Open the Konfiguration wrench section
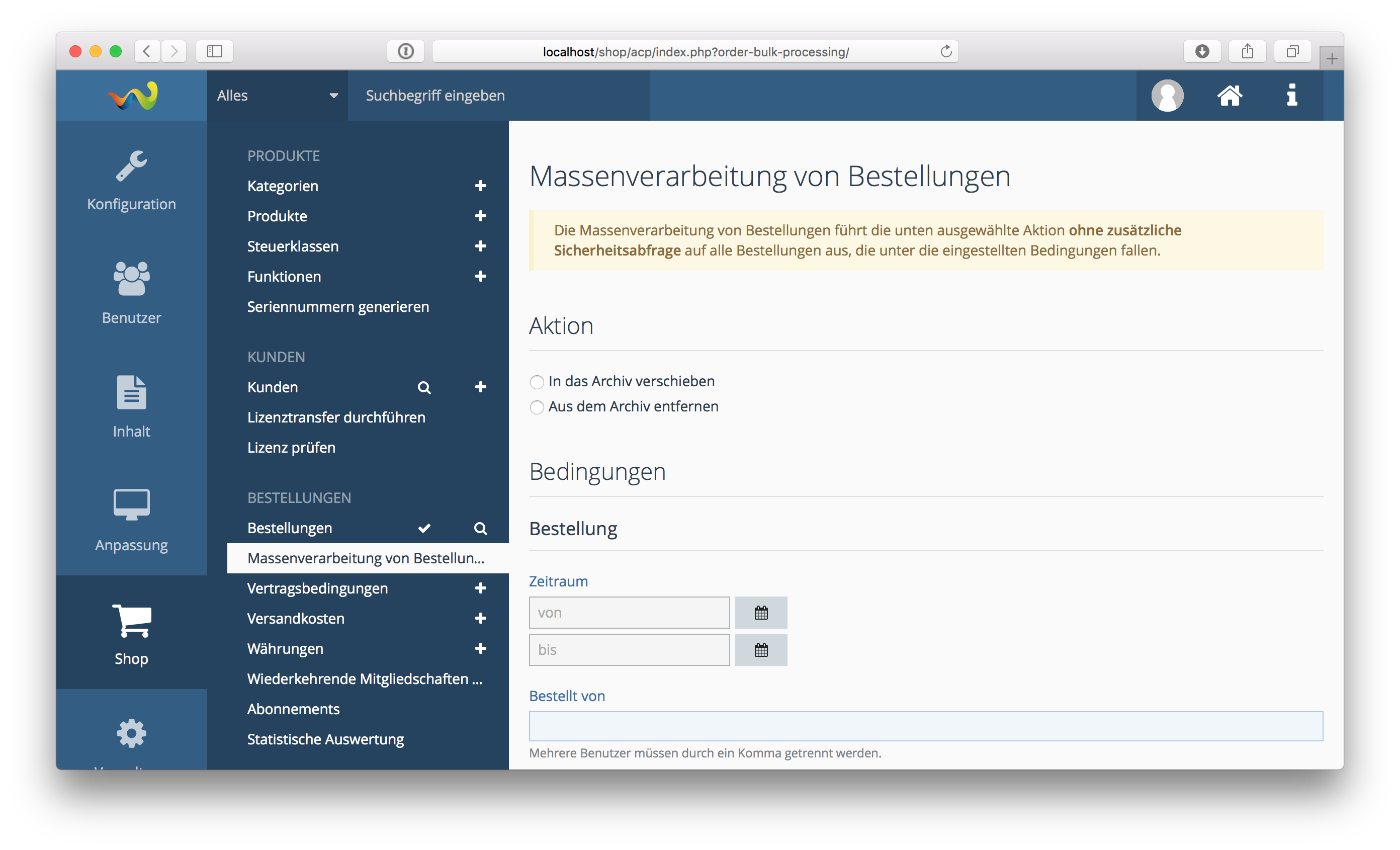Screen dimensions: 1400x850 131,180
